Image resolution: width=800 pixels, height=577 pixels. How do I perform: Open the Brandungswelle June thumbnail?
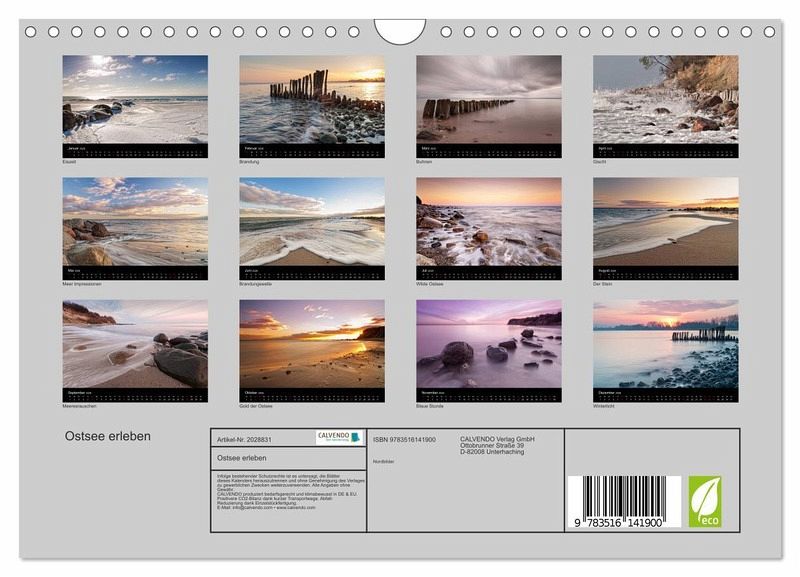click(311, 223)
